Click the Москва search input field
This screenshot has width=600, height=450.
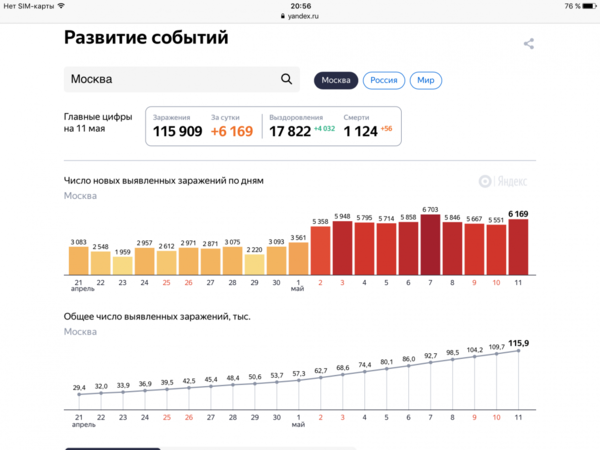170,80
